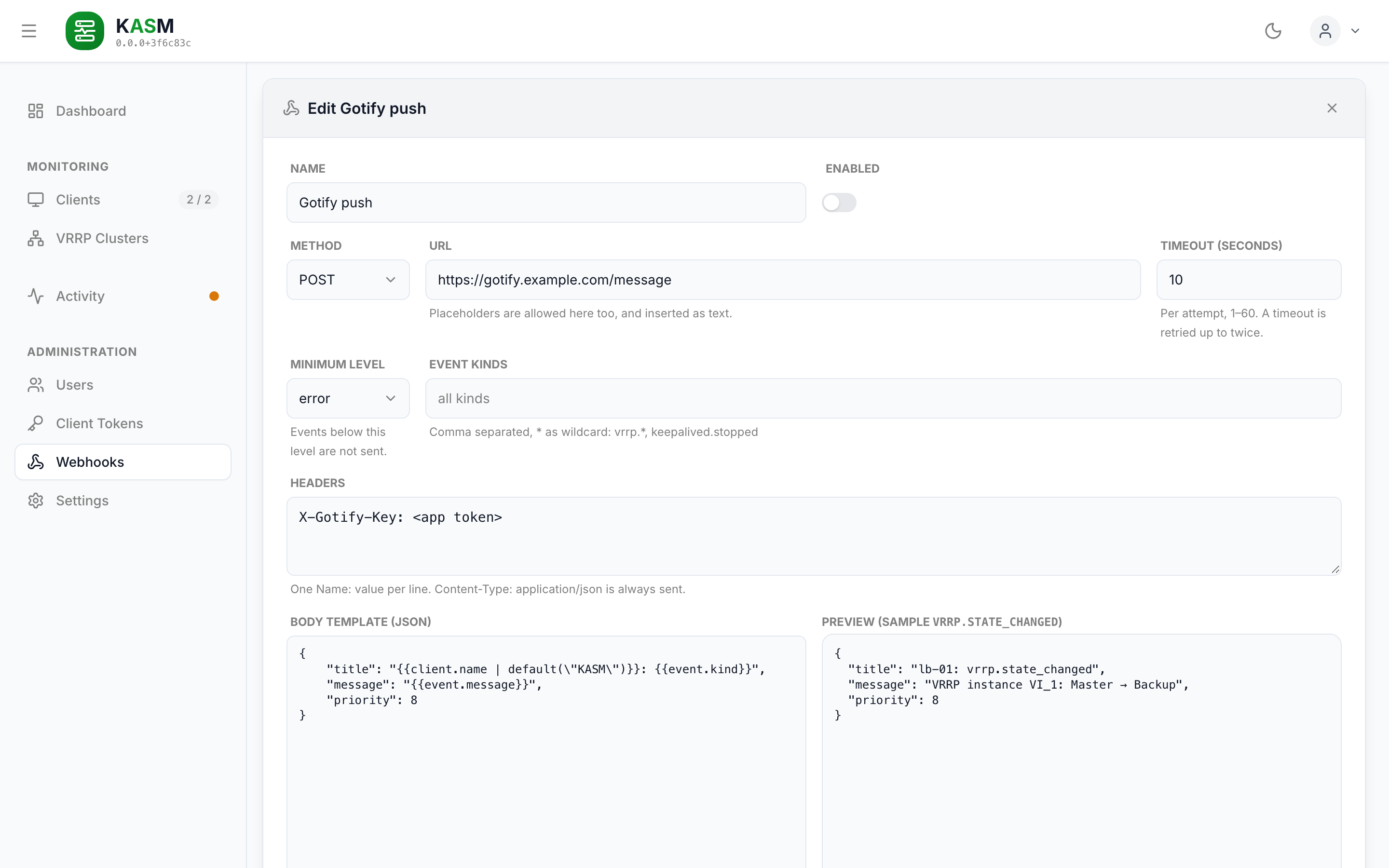Image resolution: width=1389 pixels, height=868 pixels.
Task: Open the hamburger sidebar menu
Action: point(29,31)
